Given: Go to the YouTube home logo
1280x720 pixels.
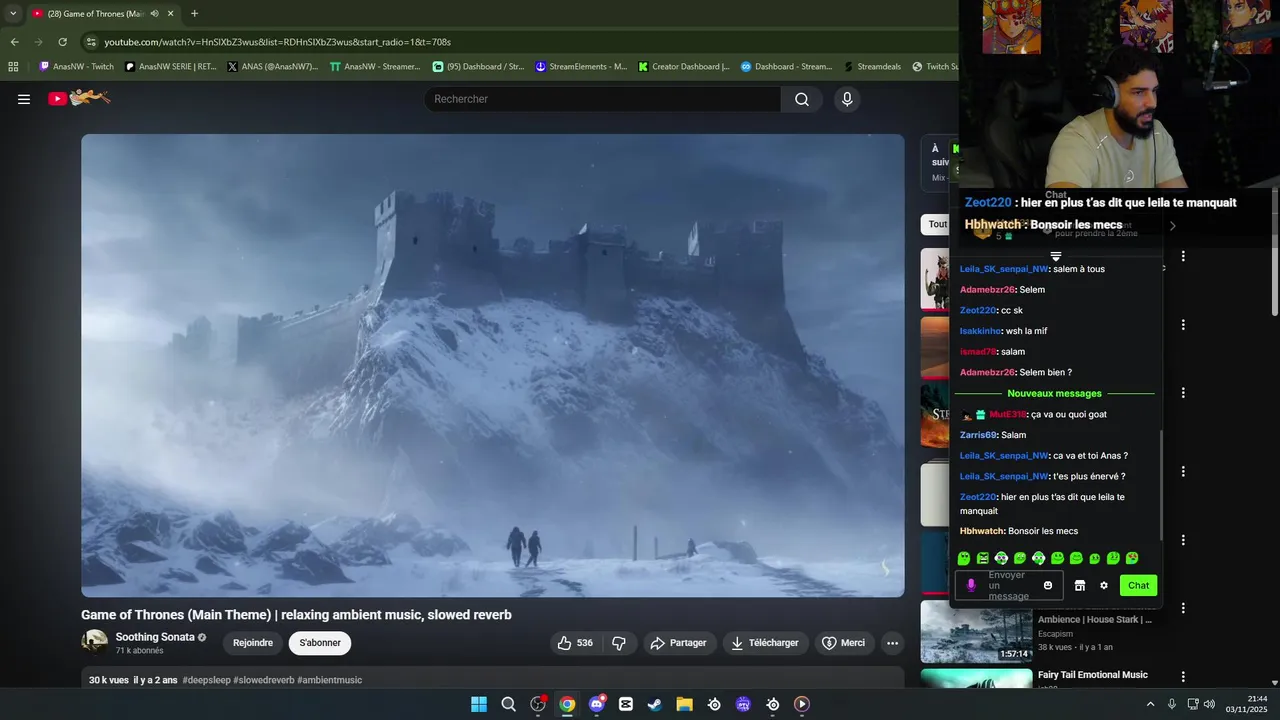Looking at the screenshot, I should pyautogui.click(x=79, y=98).
